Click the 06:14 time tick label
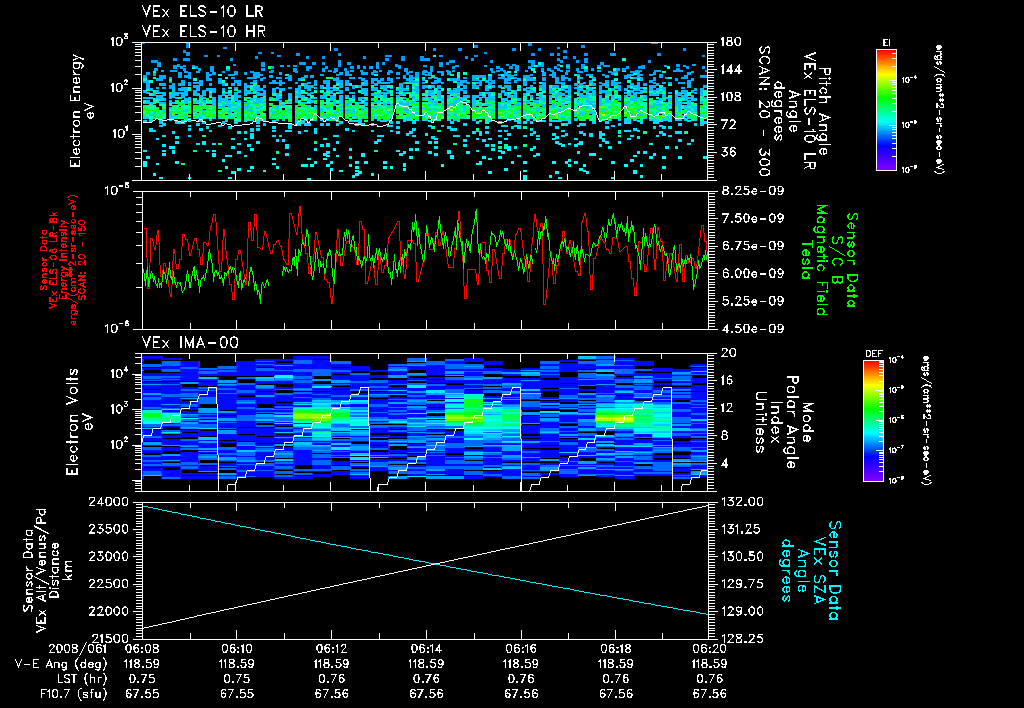1024x708 pixels. click(x=426, y=649)
